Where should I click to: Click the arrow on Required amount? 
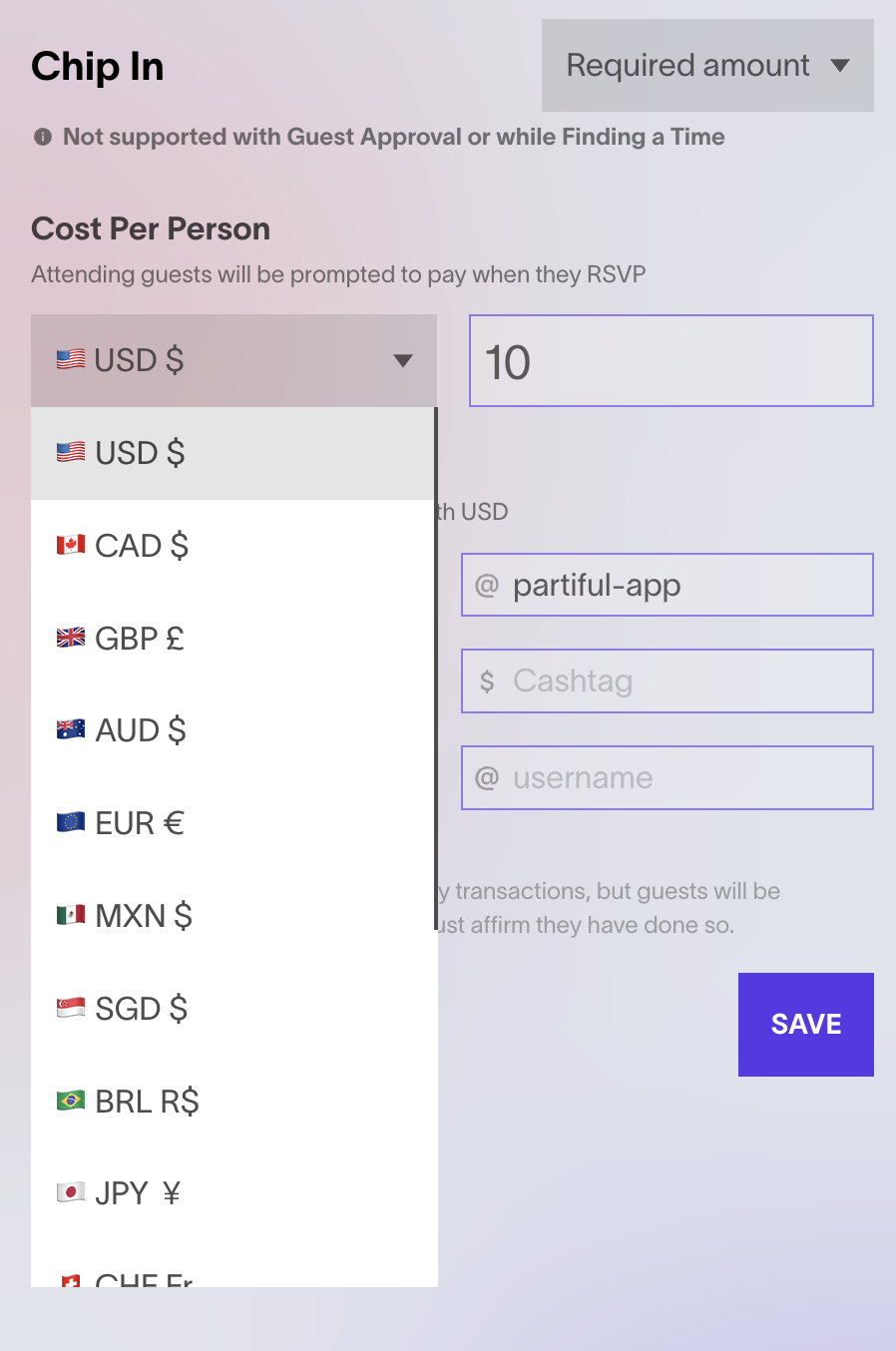pos(840,66)
